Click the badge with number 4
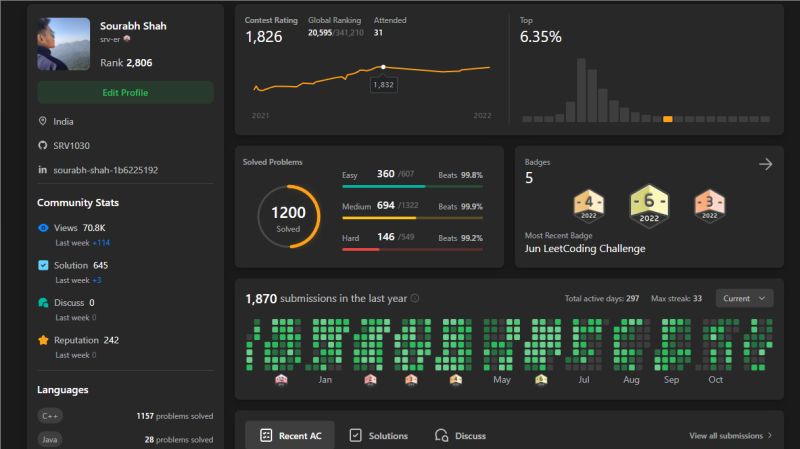Viewport: 800px width, 449px height. click(x=589, y=205)
